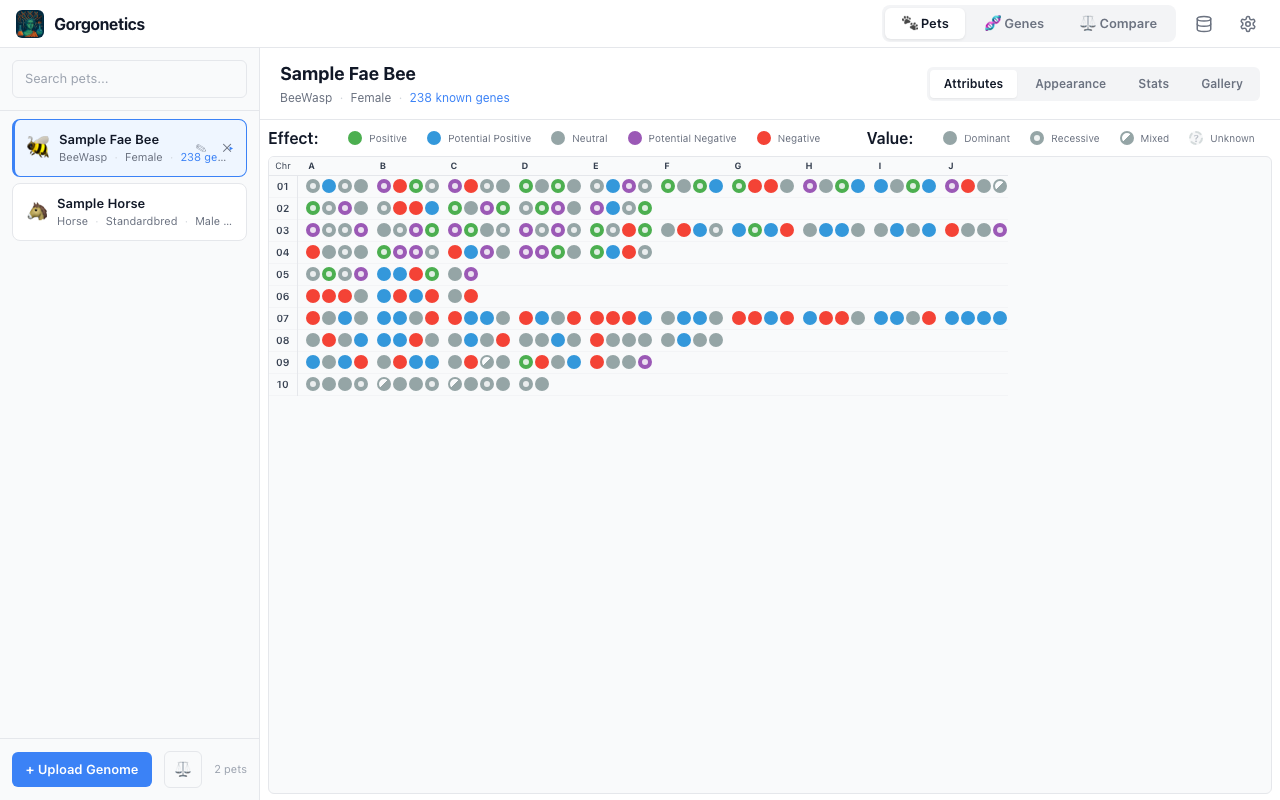1280x800 pixels.
Task: Deselect Sample Fae Bee via its X button
Action: click(227, 147)
